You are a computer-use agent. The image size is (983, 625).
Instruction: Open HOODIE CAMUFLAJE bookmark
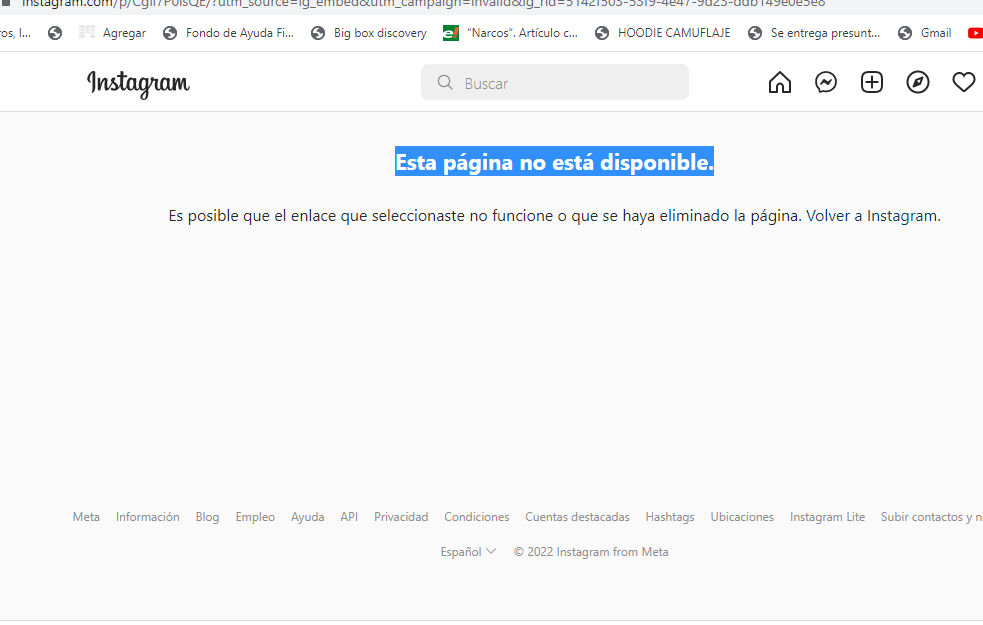(663, 33)
